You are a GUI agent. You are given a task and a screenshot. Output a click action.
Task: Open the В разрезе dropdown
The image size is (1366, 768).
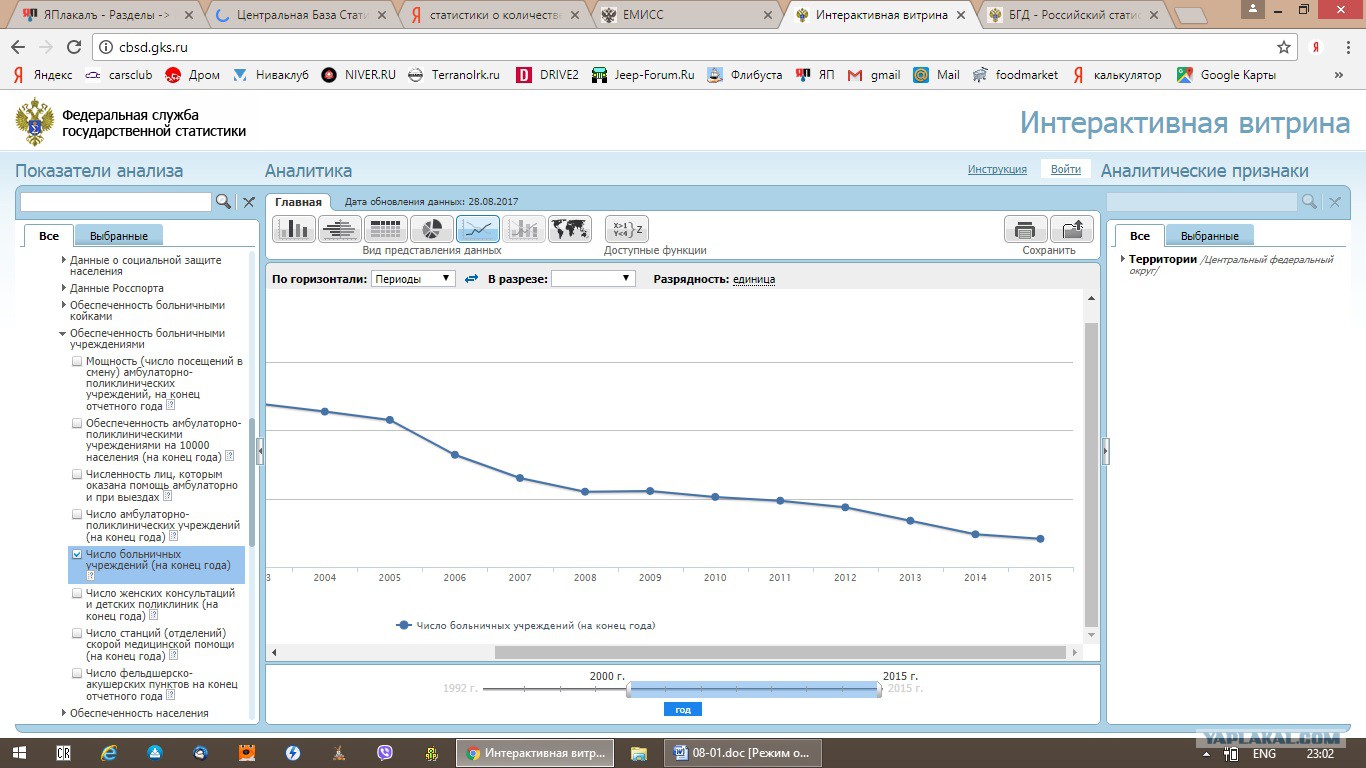point(593,279)
